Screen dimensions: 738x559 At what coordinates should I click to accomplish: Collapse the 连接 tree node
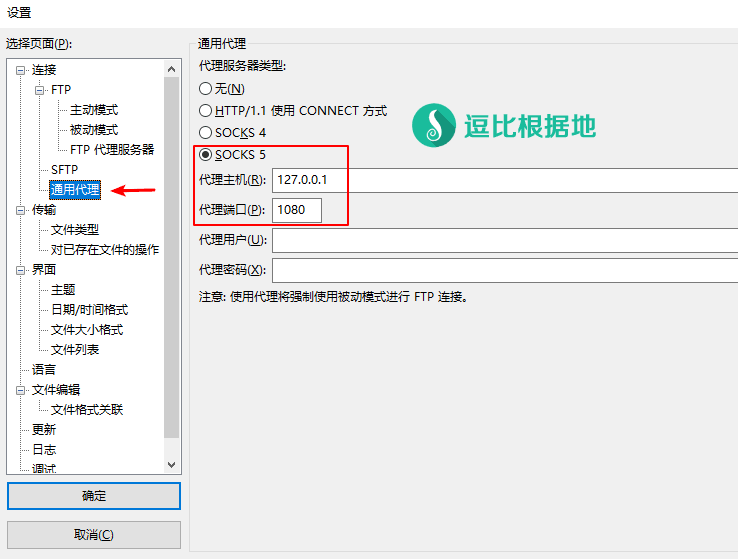tap(20, 70)
